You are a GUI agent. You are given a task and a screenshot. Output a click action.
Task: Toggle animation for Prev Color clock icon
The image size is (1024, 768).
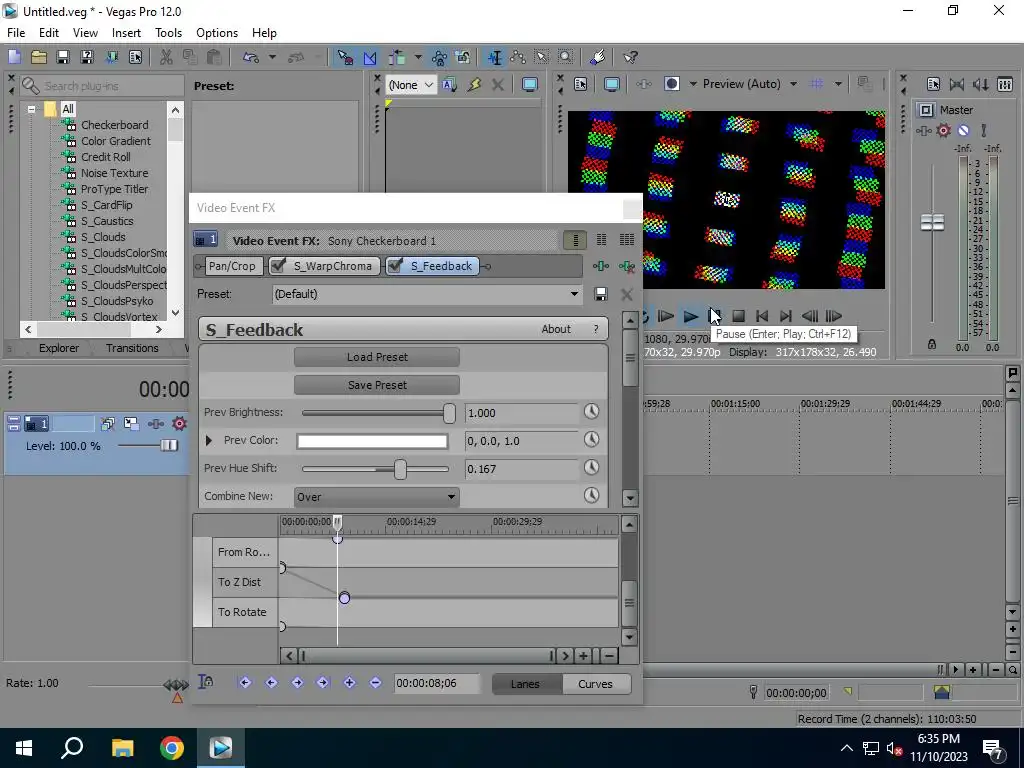click(591, 440)
